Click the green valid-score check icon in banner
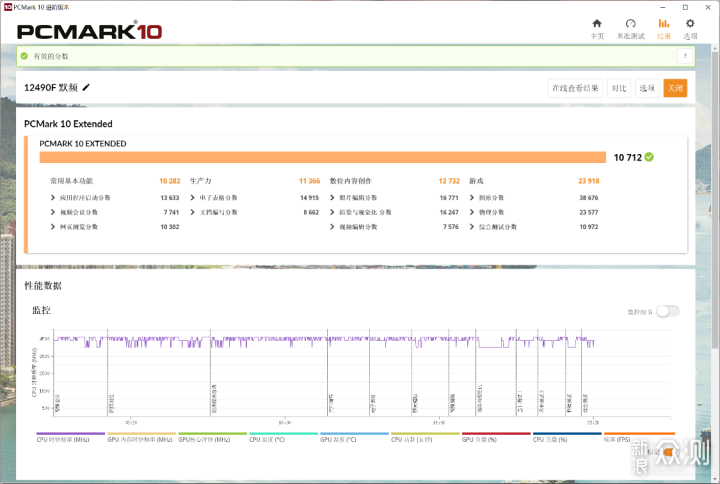 point(24,56)
